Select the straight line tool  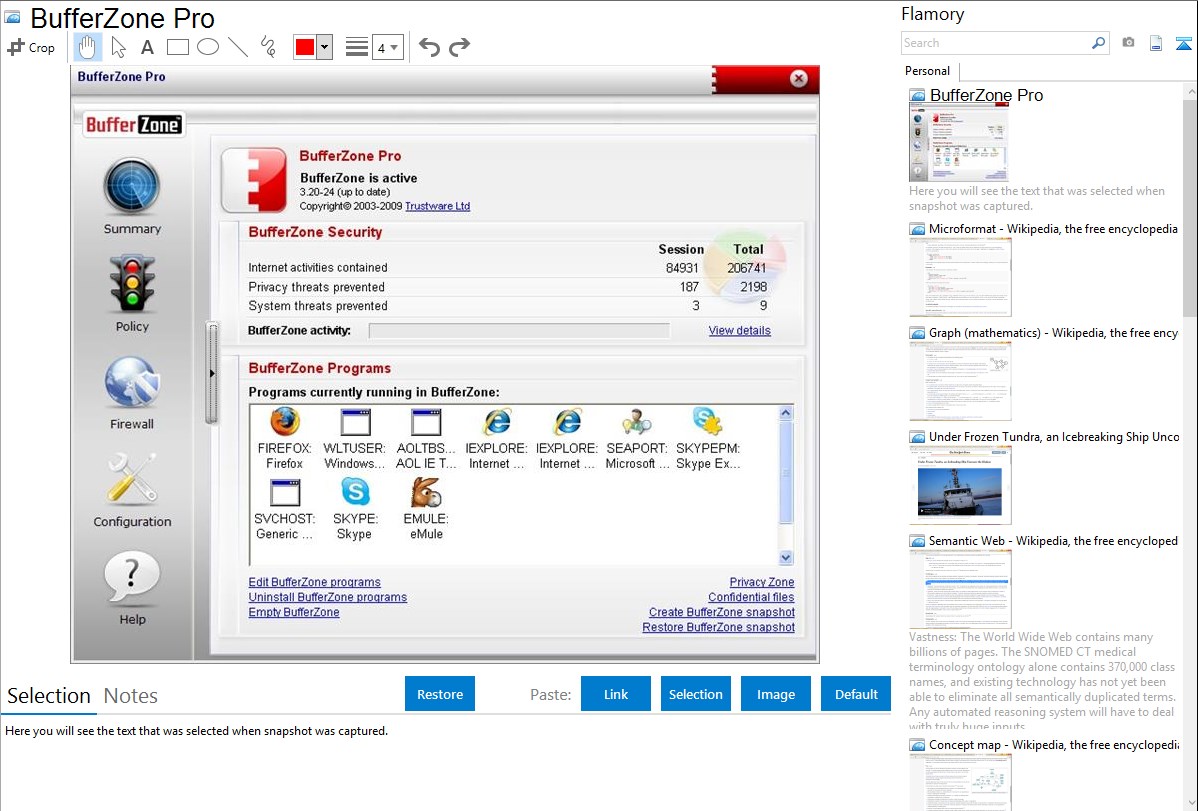coord(238,47)
